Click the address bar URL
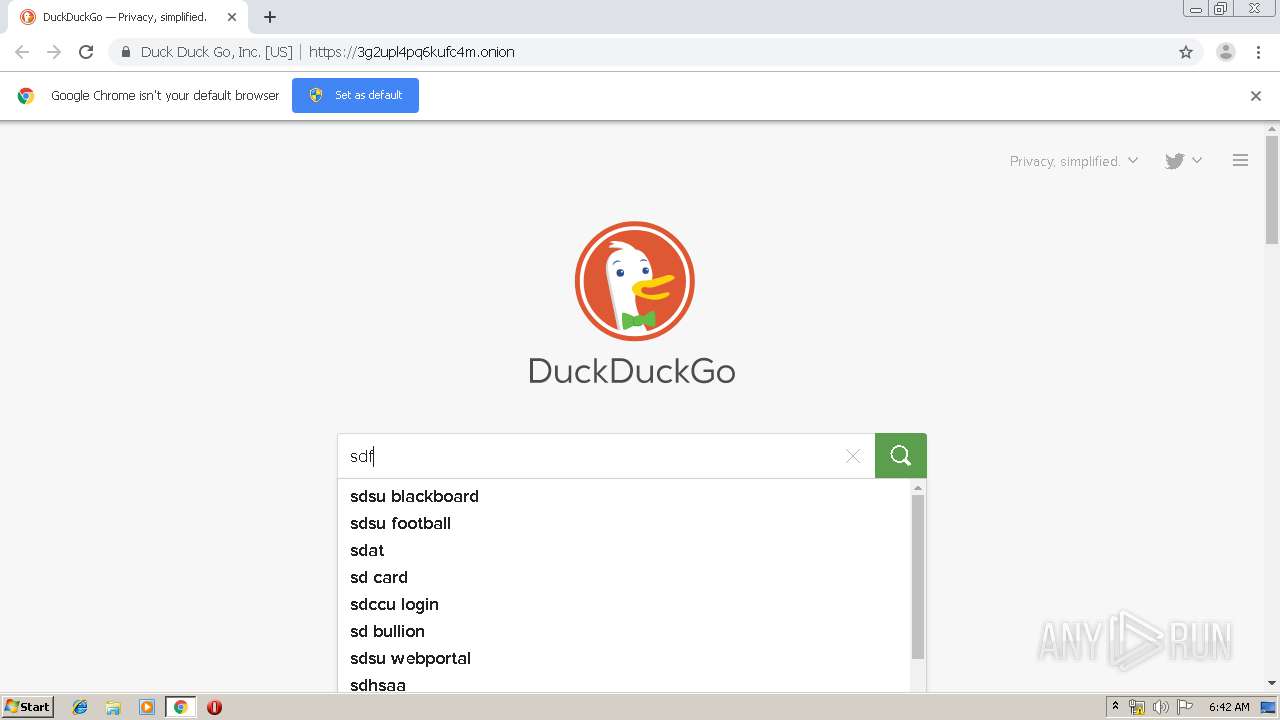This screenshot has width=1280, height=720. coord(411,52)
